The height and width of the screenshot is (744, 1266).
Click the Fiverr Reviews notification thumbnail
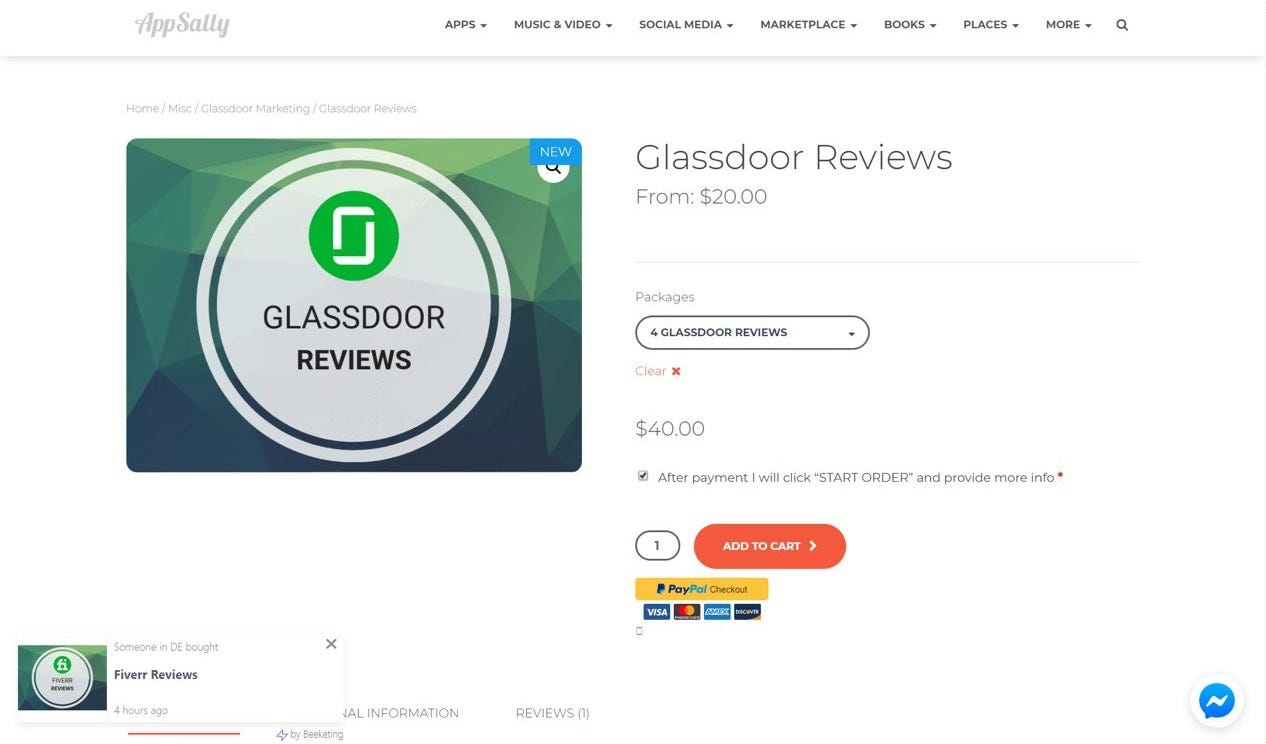[62, 678]
